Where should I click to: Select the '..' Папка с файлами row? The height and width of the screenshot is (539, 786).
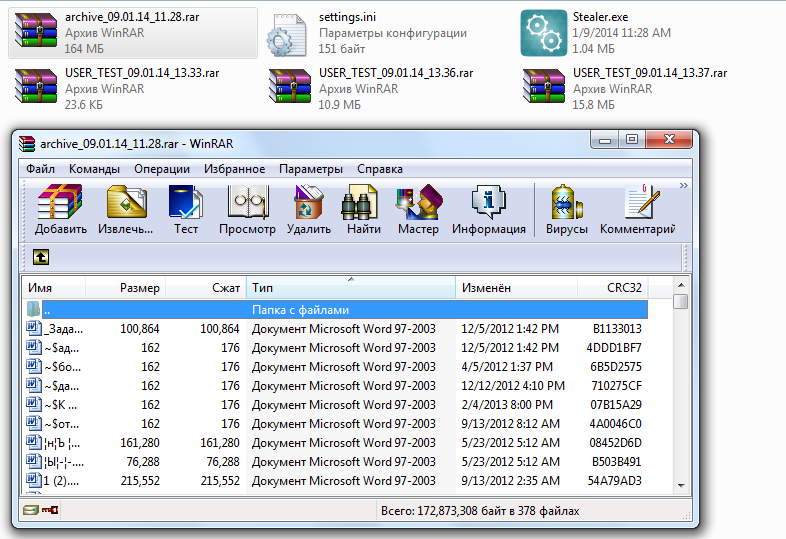345,310
